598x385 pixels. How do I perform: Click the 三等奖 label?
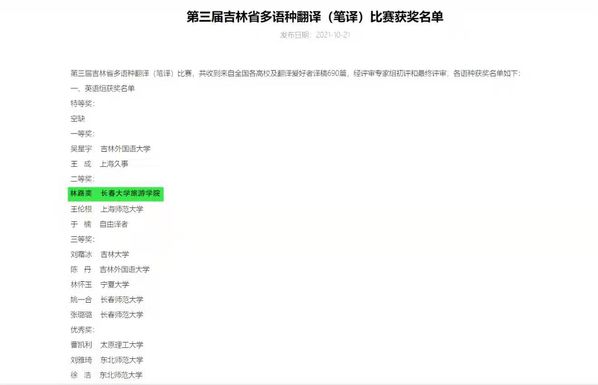[x=82, y=239]
